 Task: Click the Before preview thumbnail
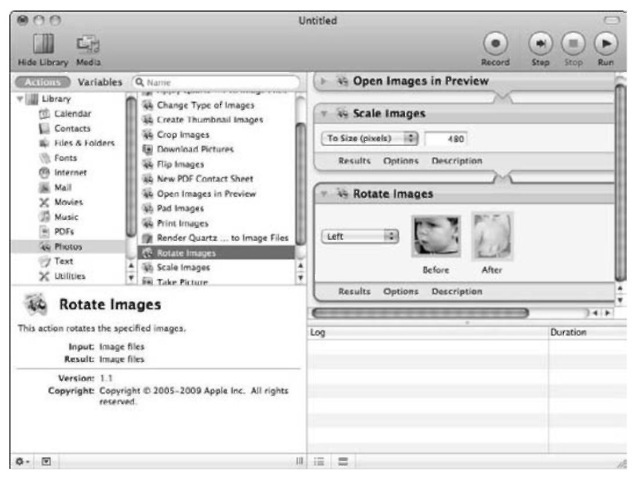(436, 236)
